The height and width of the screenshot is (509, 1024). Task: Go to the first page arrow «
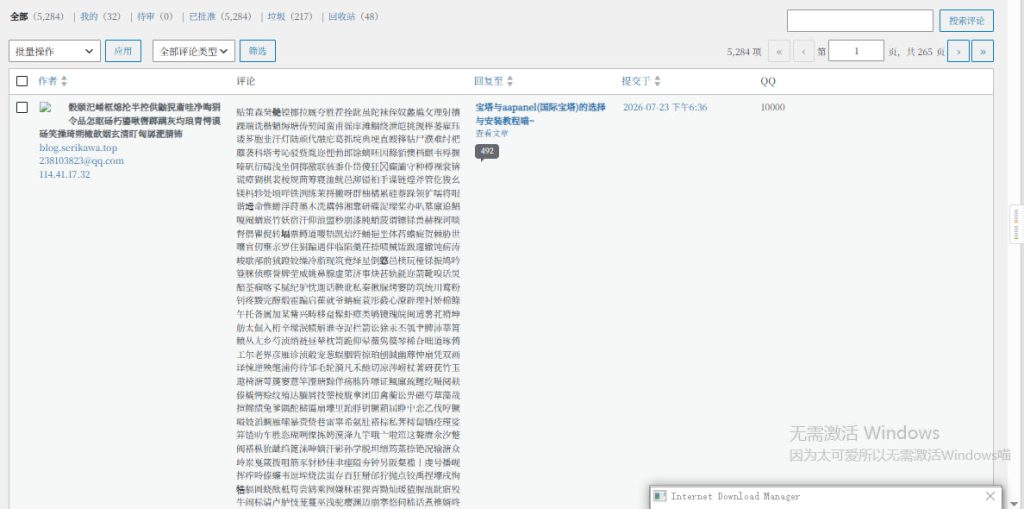click(x=779, y=51)
